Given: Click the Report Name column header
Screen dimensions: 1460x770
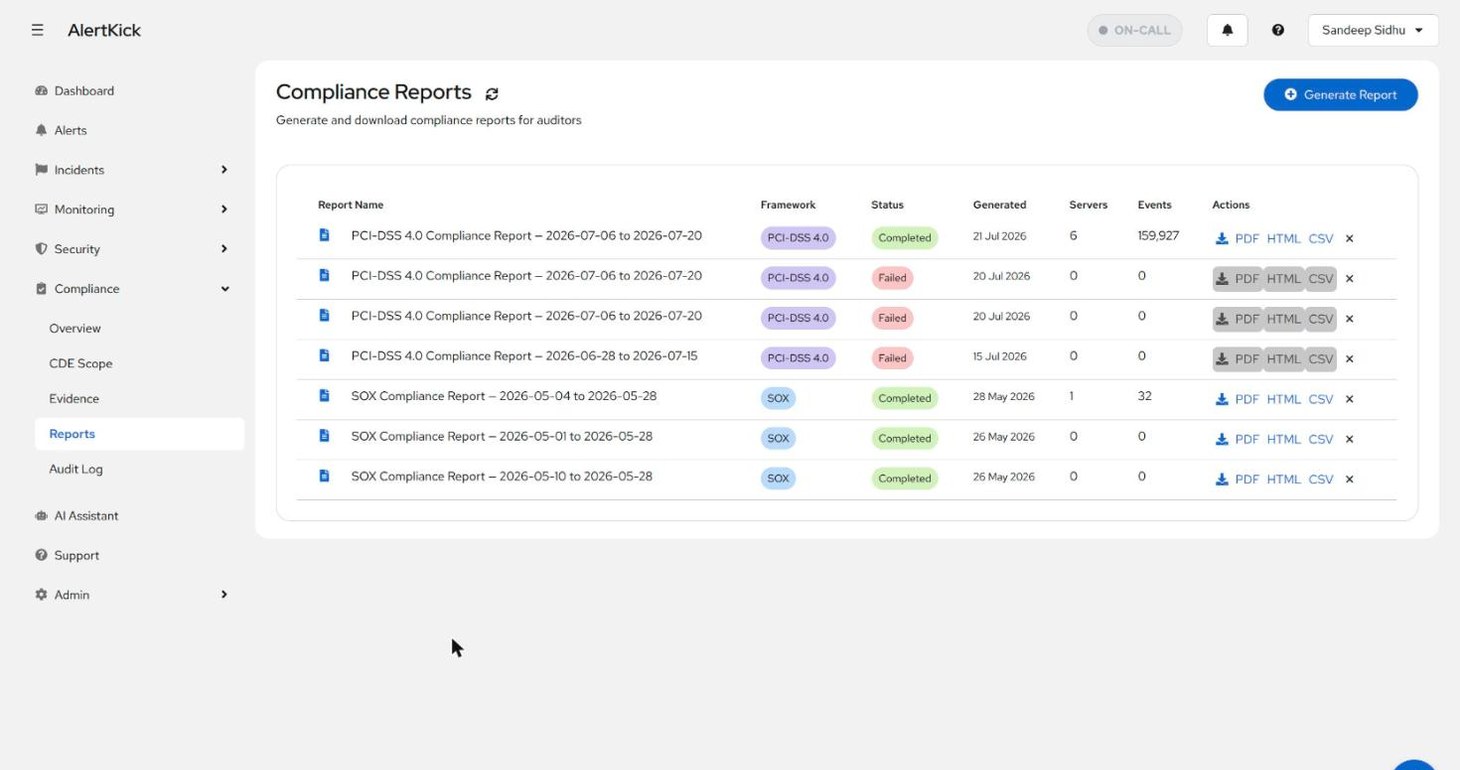Looking at the screenshot, I should (x=350, y=205).
